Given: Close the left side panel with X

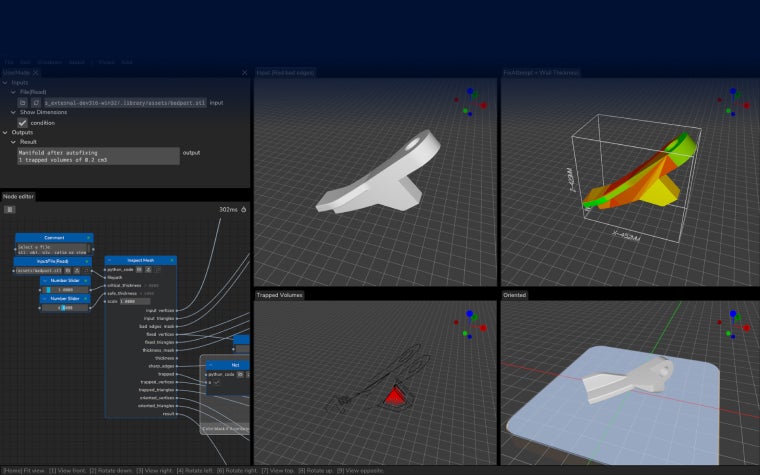Looking at the screenshot, I should 245,73.
